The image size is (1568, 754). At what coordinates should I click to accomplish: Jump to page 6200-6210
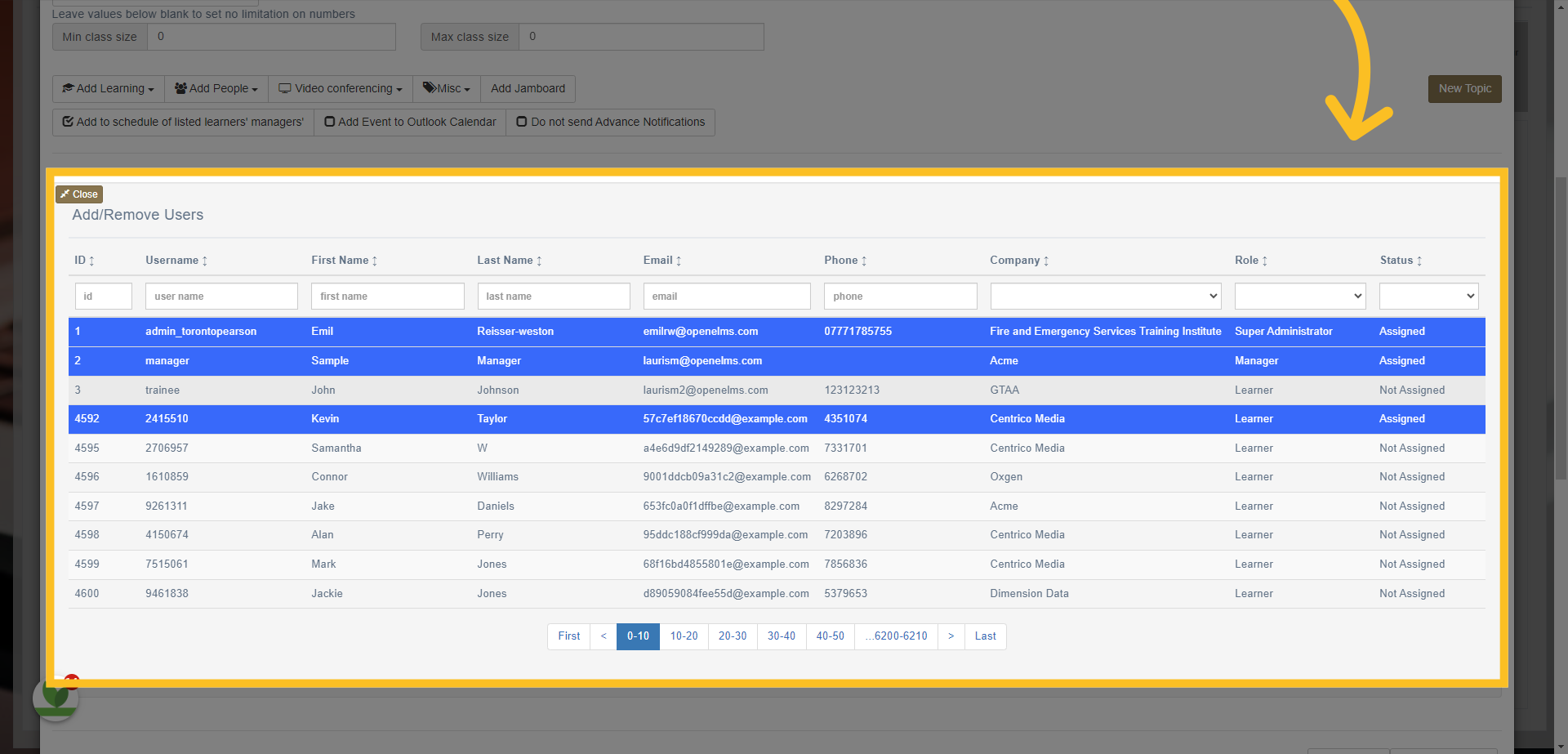897,636
